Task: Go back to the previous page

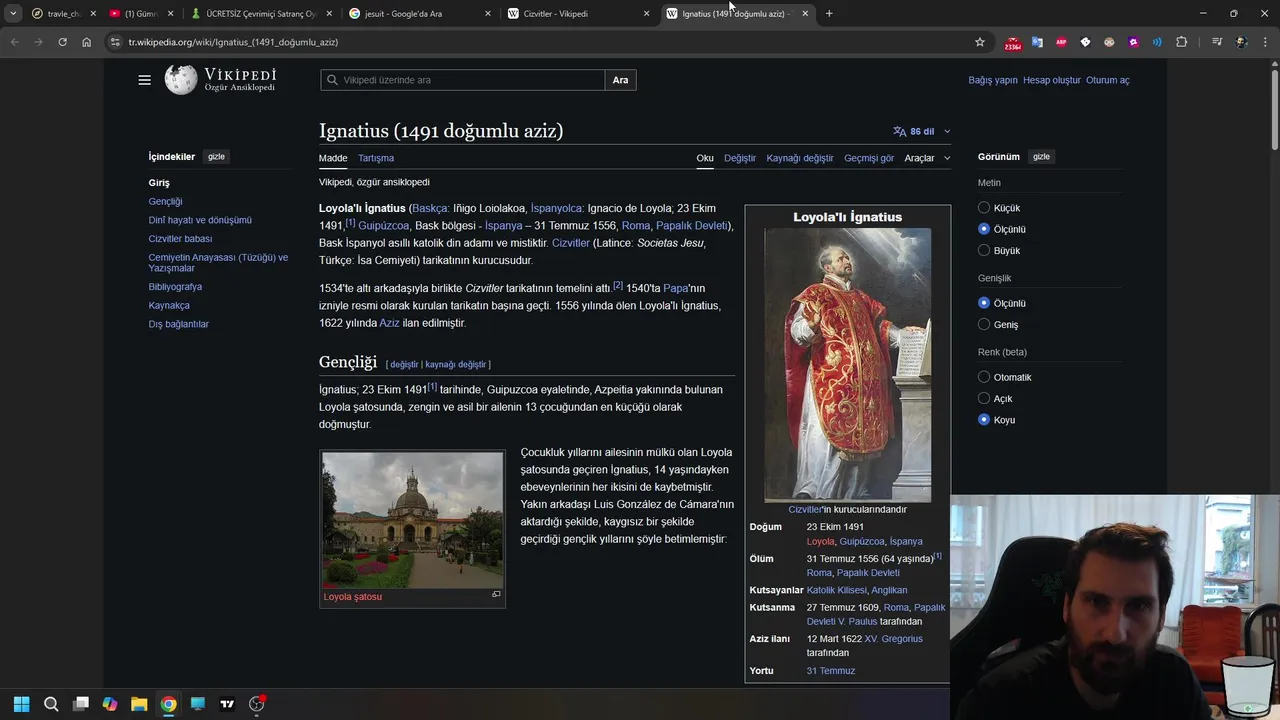Action: [14, 42]
